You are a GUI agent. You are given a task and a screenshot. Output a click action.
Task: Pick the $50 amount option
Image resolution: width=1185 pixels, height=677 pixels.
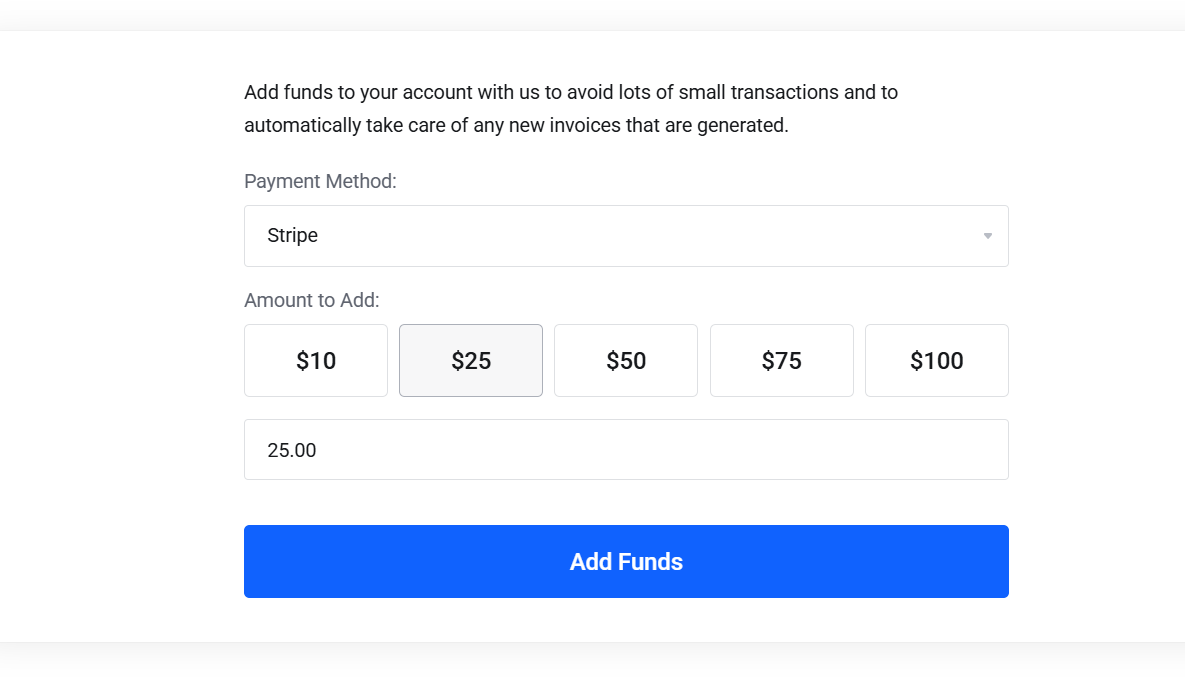626,361
